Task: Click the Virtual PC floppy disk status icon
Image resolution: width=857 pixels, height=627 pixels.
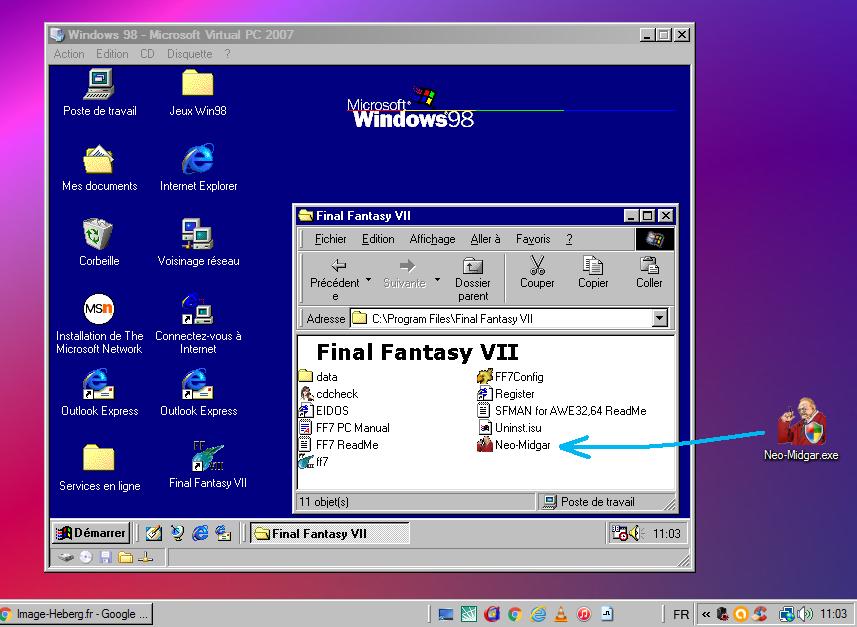Action: [105, 558]
